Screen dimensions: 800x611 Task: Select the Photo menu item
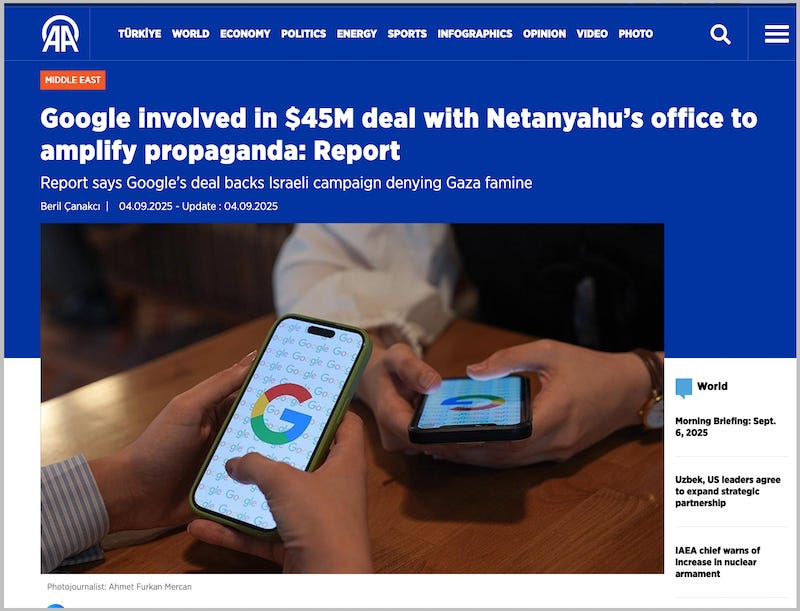tap(636, 34)
